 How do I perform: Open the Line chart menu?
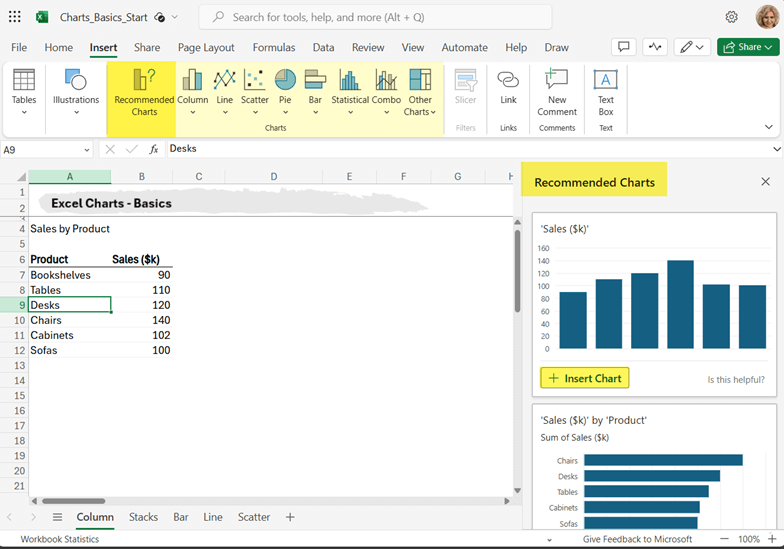[x=224, y=92]
